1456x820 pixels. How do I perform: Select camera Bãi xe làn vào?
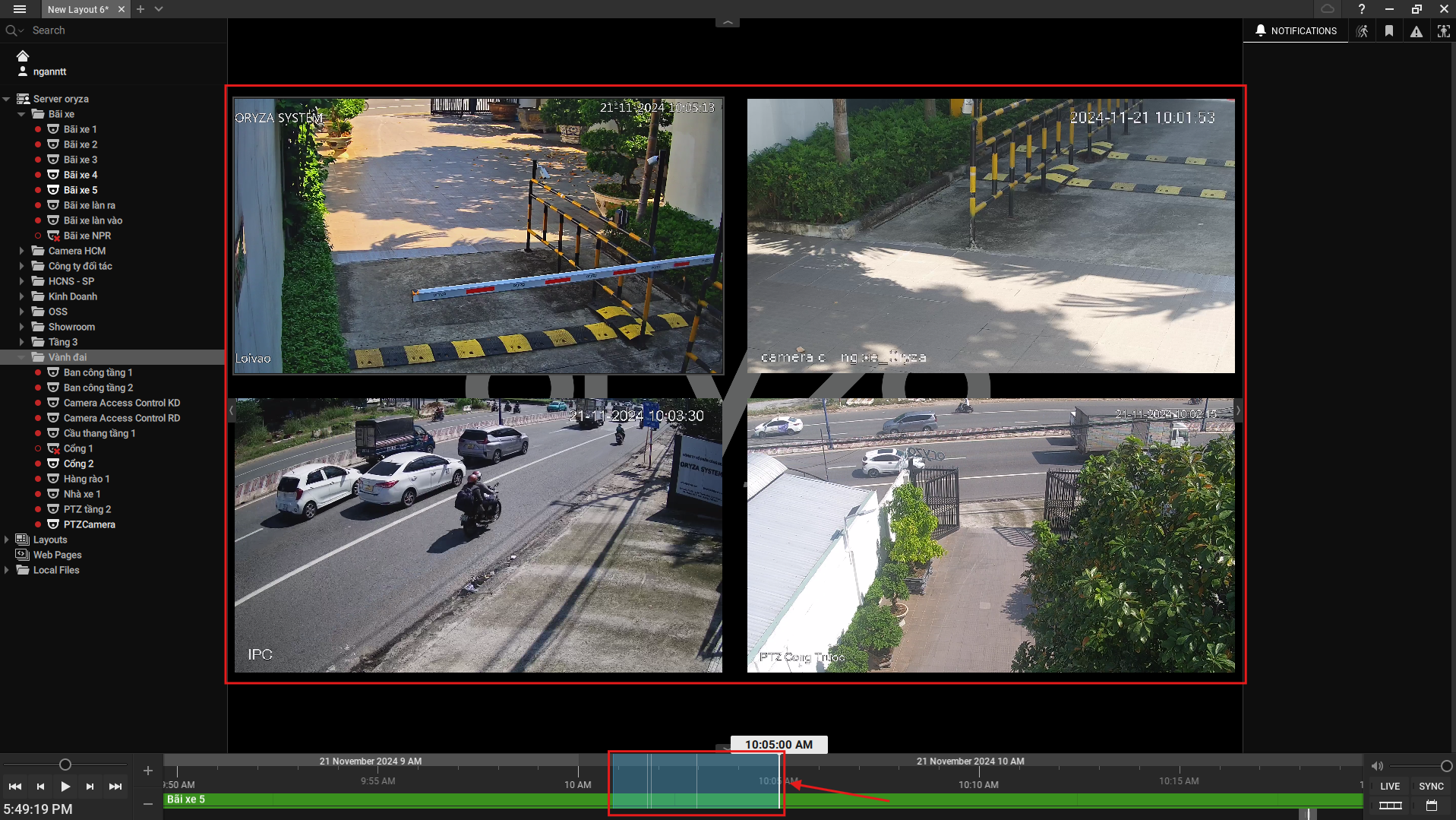coord(93,220)
